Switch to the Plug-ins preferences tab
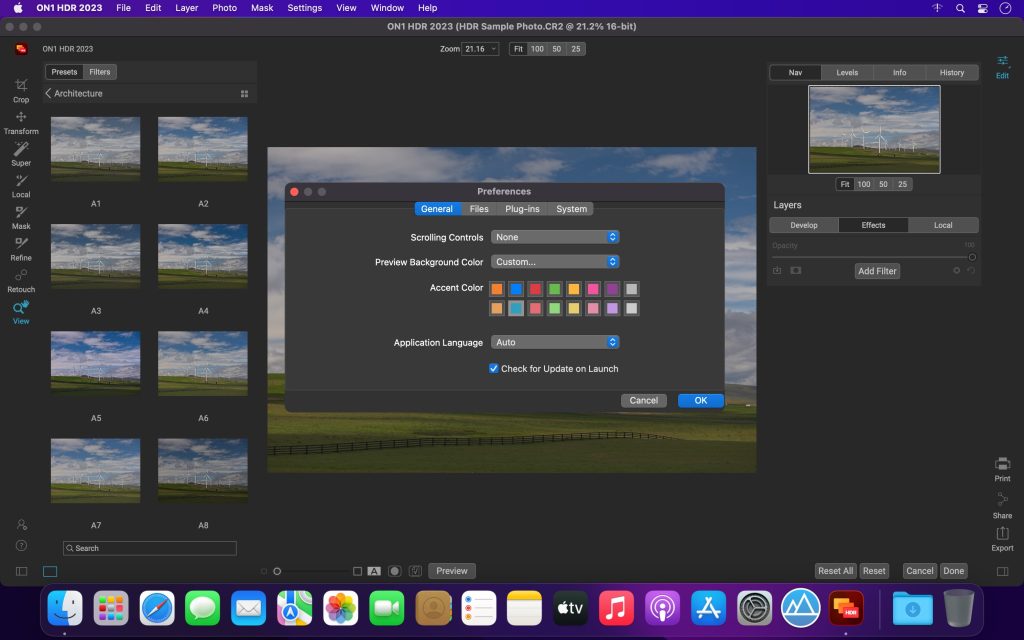 (x=522, y=209)
